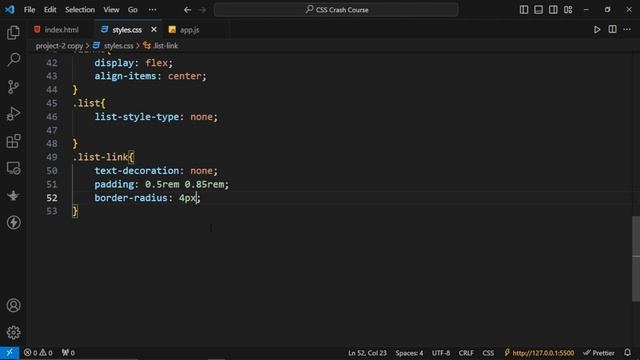The height and width of the screenshot is (360, 640).
Task: Expand the overflow menu ellipsis in menu bar
Action: (152, 9)
